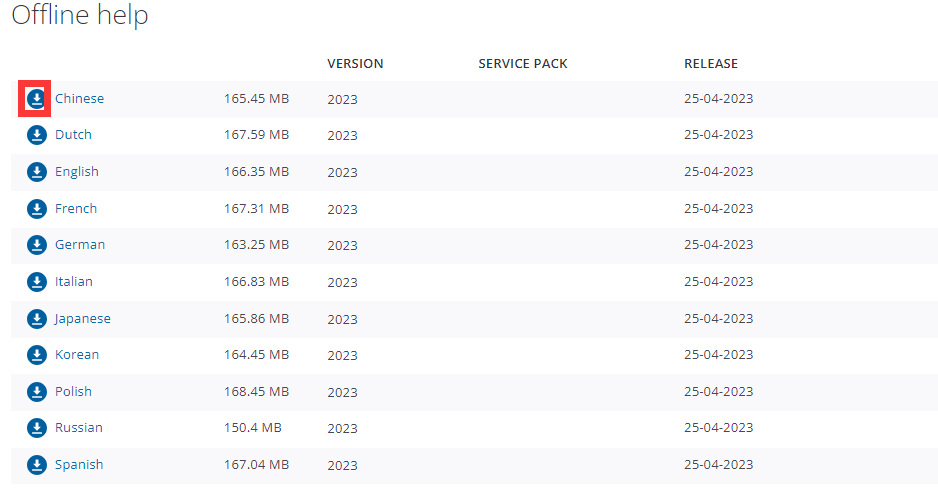Open the Chinese offline help link

coord(79,98)
